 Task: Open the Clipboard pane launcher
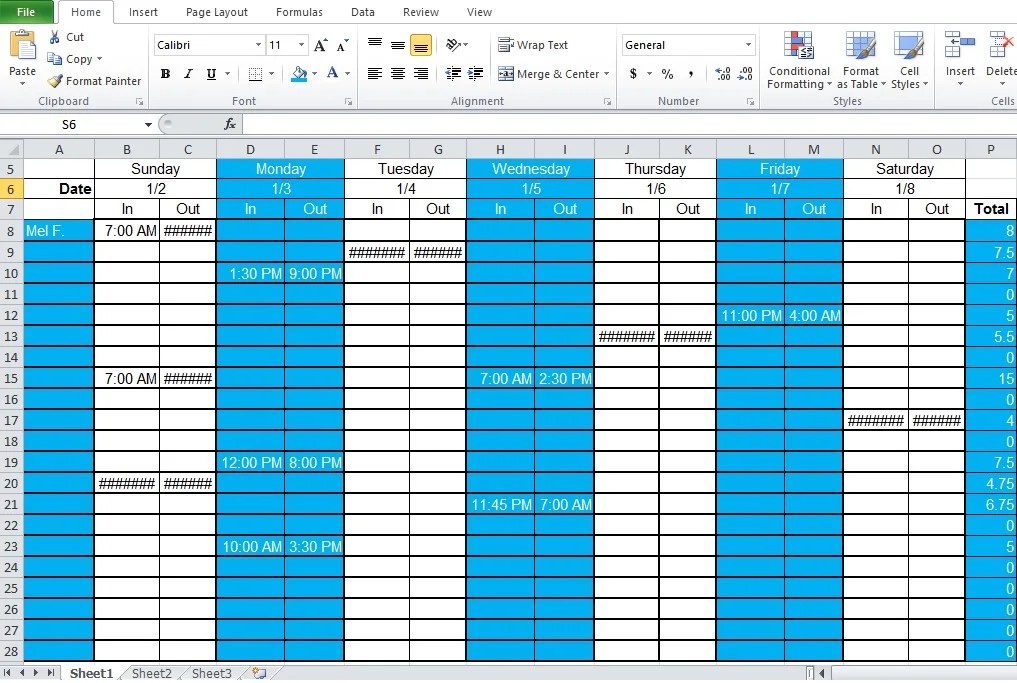tap(139, 102)
